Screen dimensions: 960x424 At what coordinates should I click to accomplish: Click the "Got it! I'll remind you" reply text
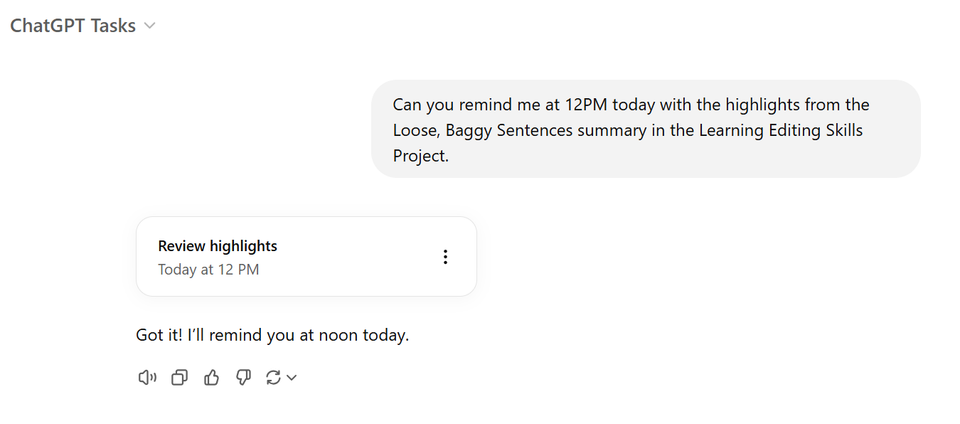(x=272, y=335)
